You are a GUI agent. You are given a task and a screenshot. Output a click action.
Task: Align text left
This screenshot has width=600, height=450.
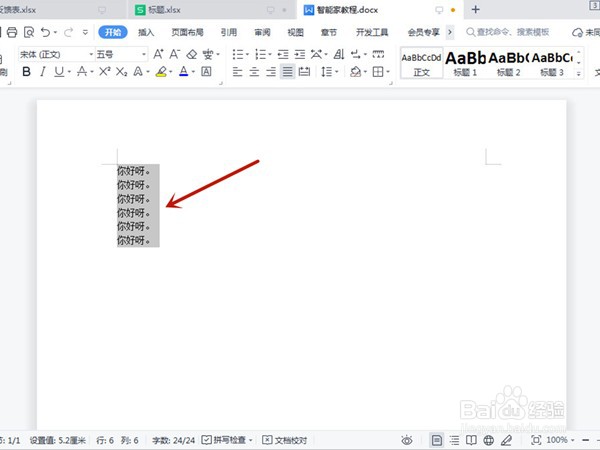pyautogui.click(x=237, y=72)
